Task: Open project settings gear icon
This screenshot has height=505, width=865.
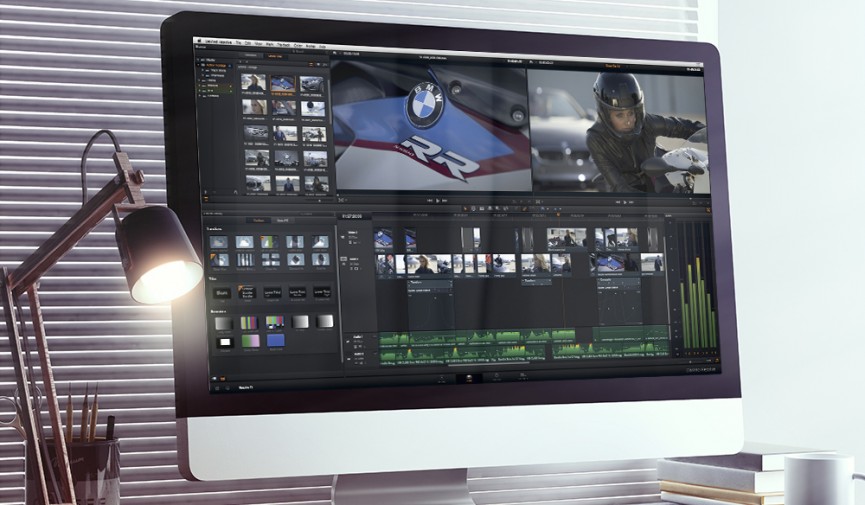Action: tap(227, 388)
